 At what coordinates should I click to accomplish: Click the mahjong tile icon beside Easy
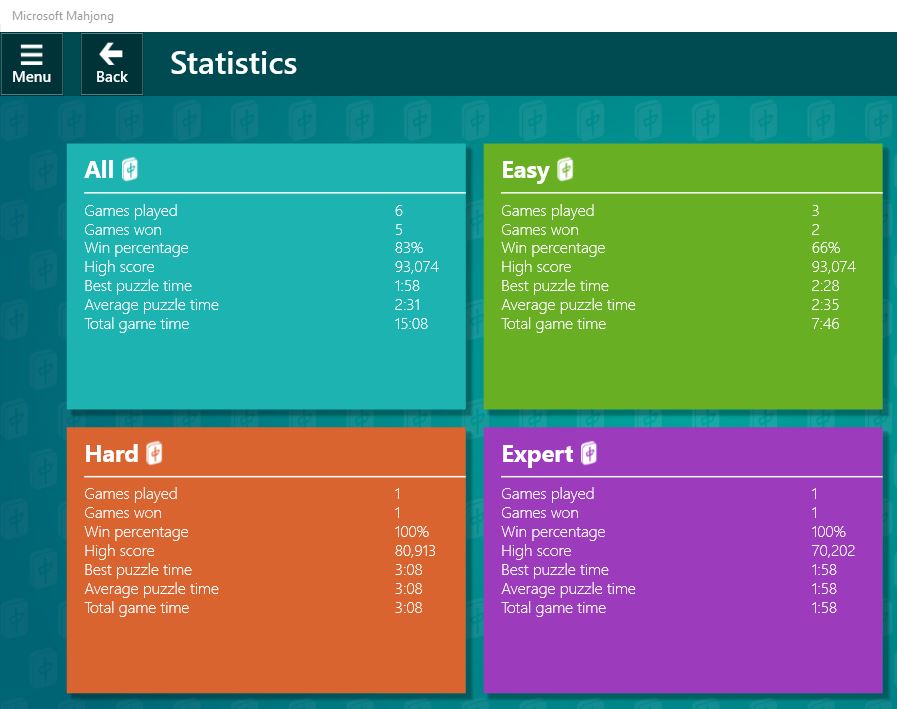tap(566, 170)
